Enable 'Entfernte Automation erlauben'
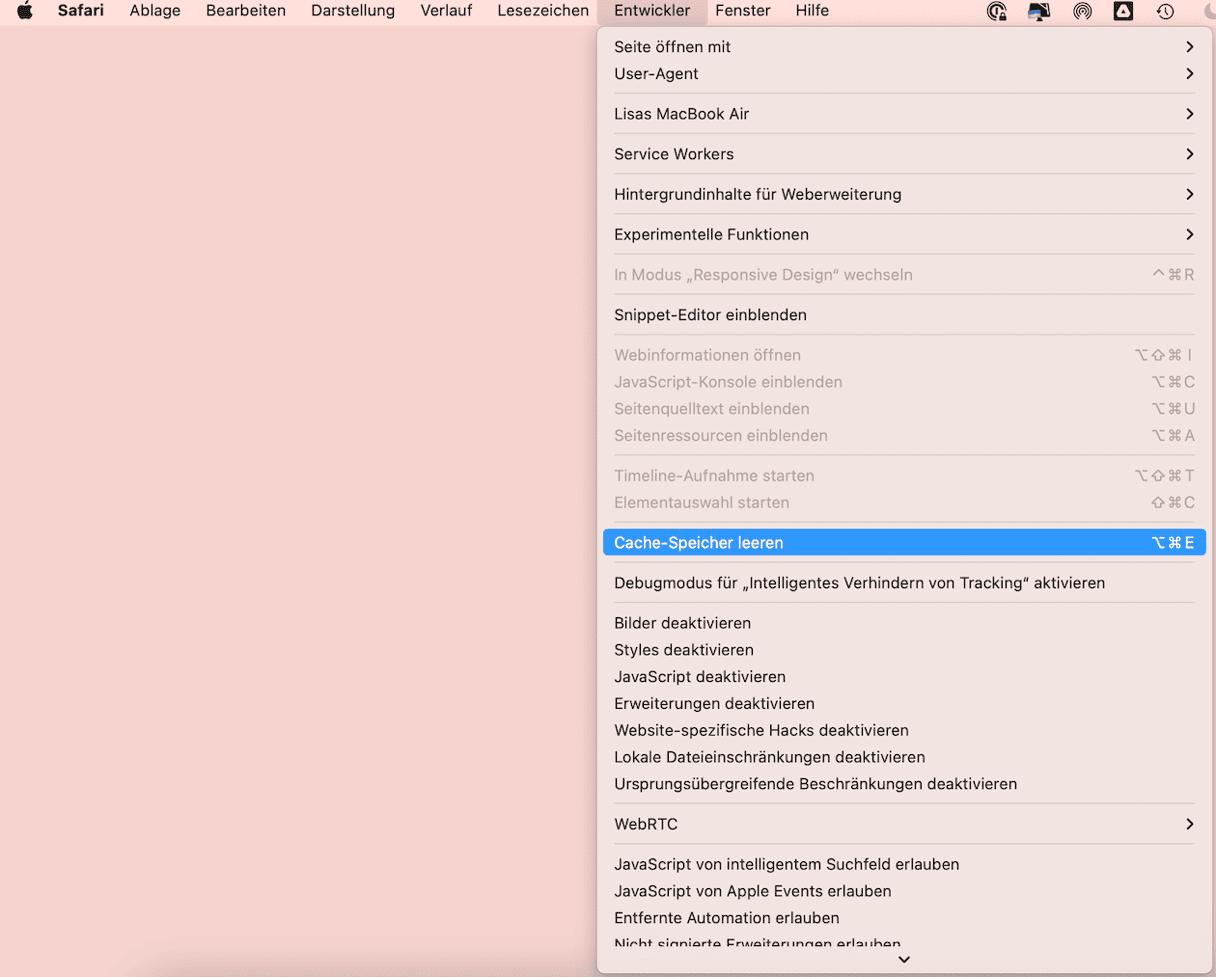 click(904, 918)
